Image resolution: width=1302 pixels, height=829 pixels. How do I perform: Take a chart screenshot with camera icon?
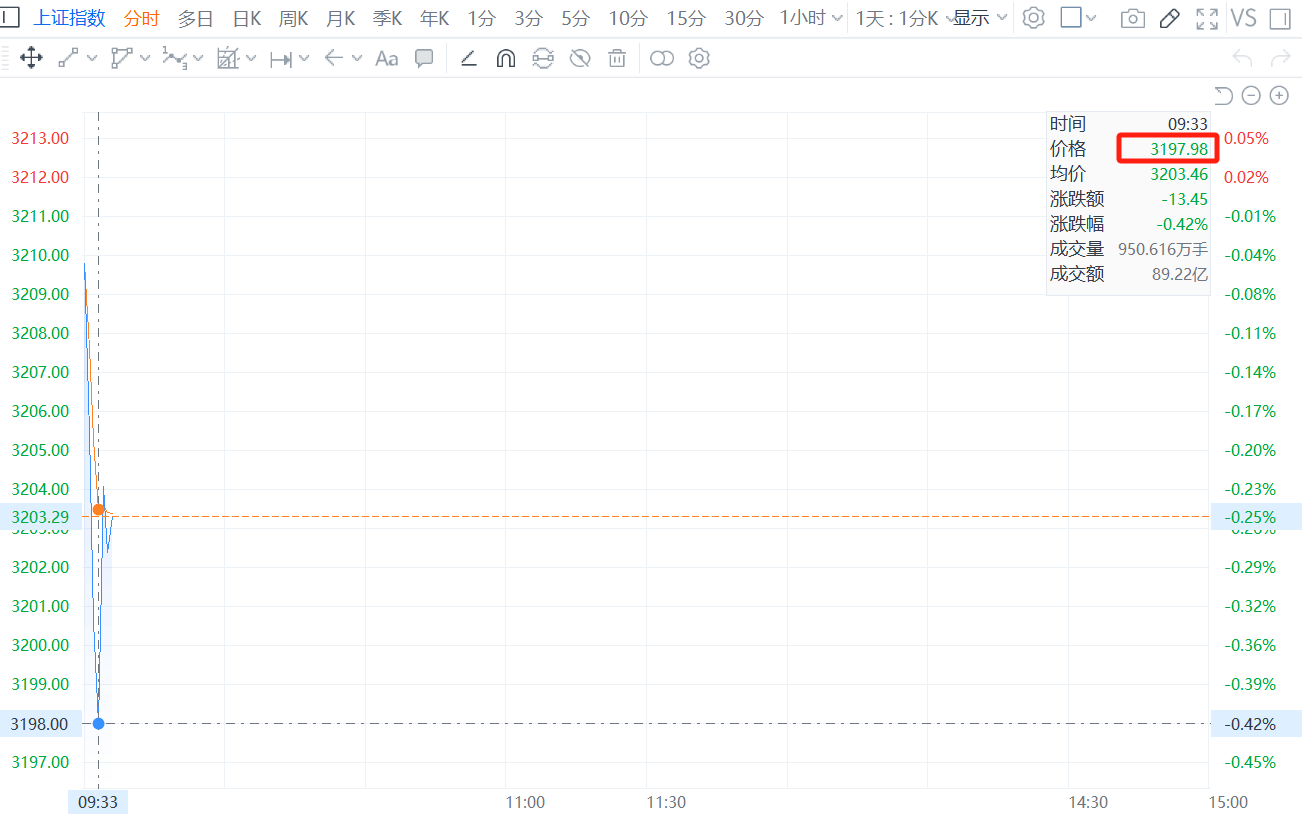pos(1132,18)
